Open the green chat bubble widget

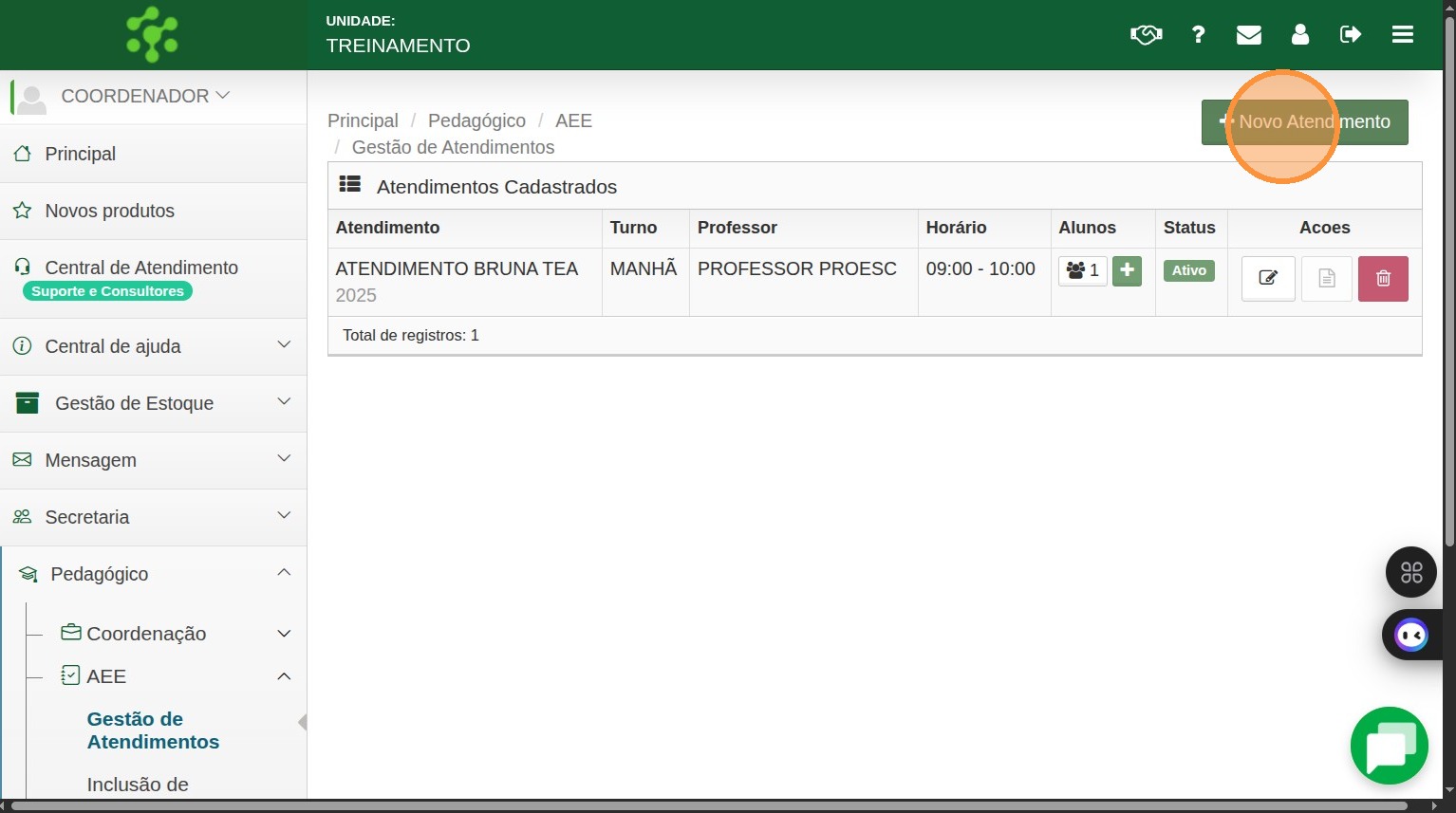tap(1390, 746)
